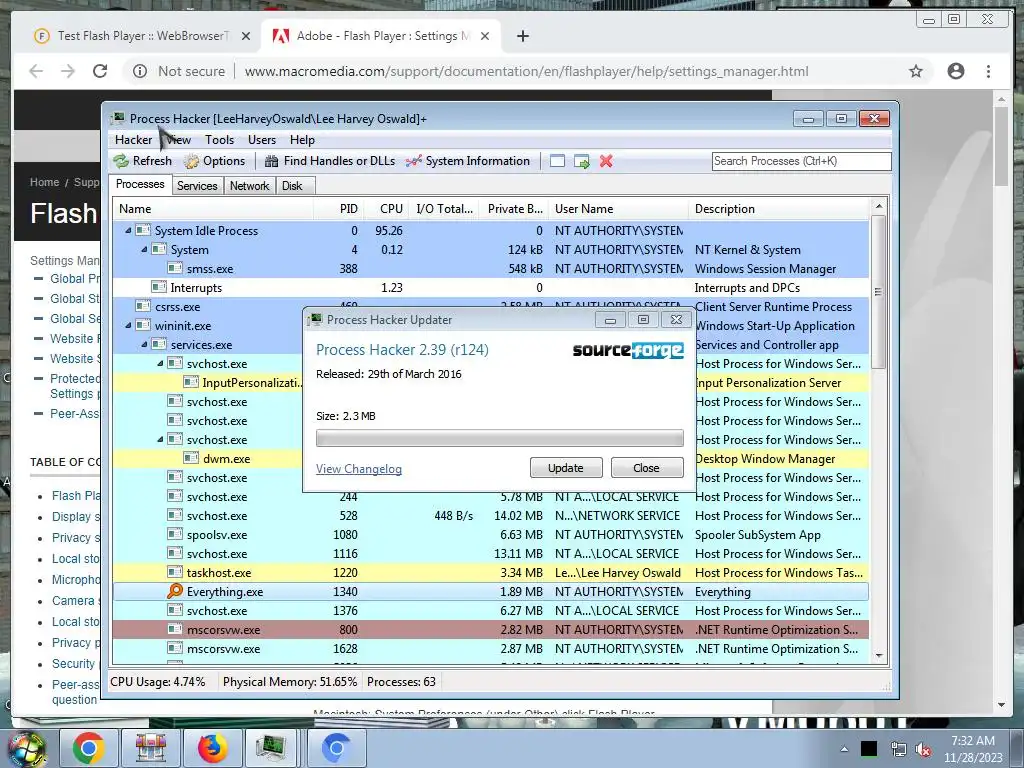Click Physical Memory 51.65% in status bar

[289, 681]
